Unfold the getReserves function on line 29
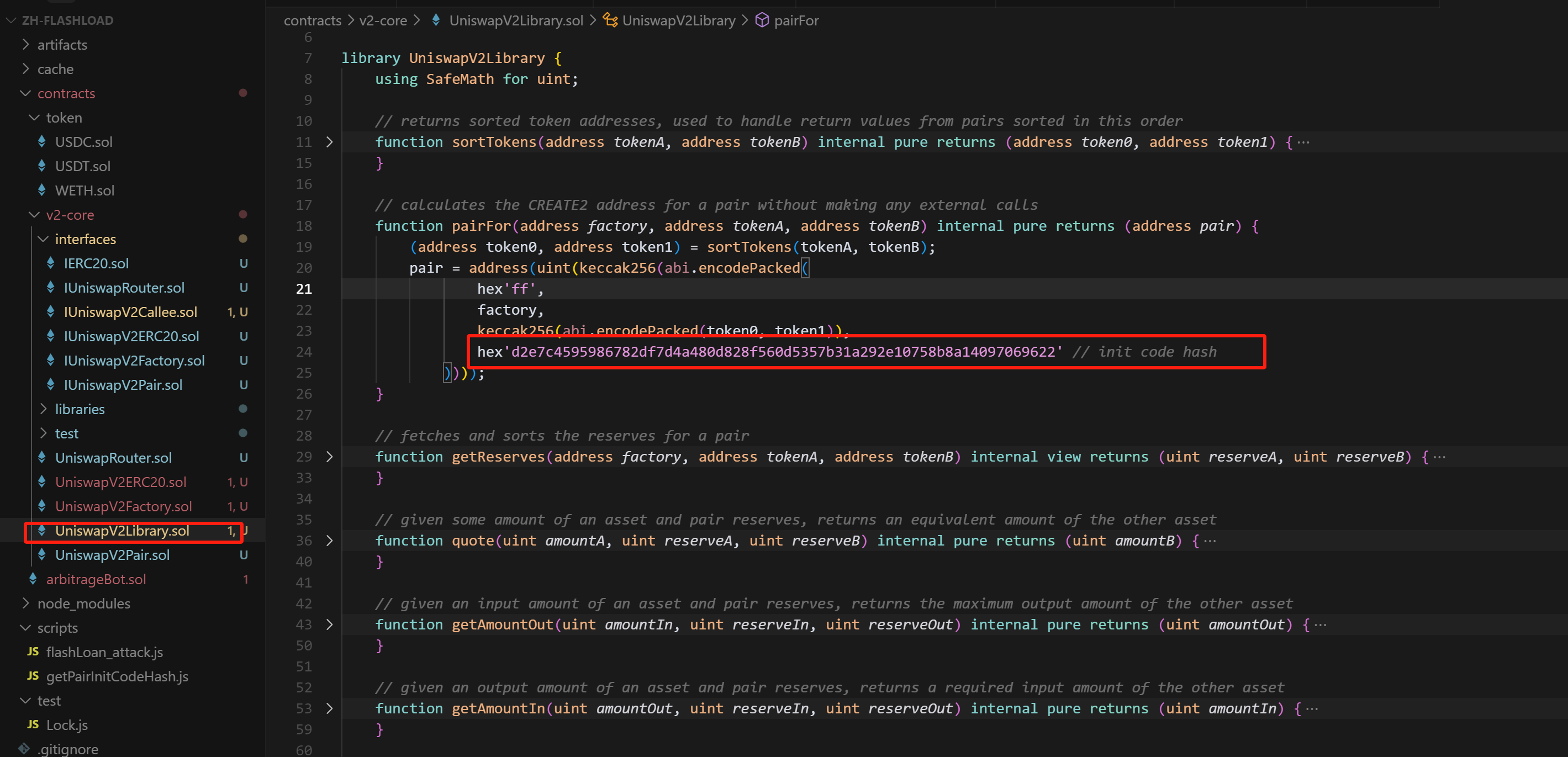This screenshot has width=1568, height=757. (x=329, y=457)
